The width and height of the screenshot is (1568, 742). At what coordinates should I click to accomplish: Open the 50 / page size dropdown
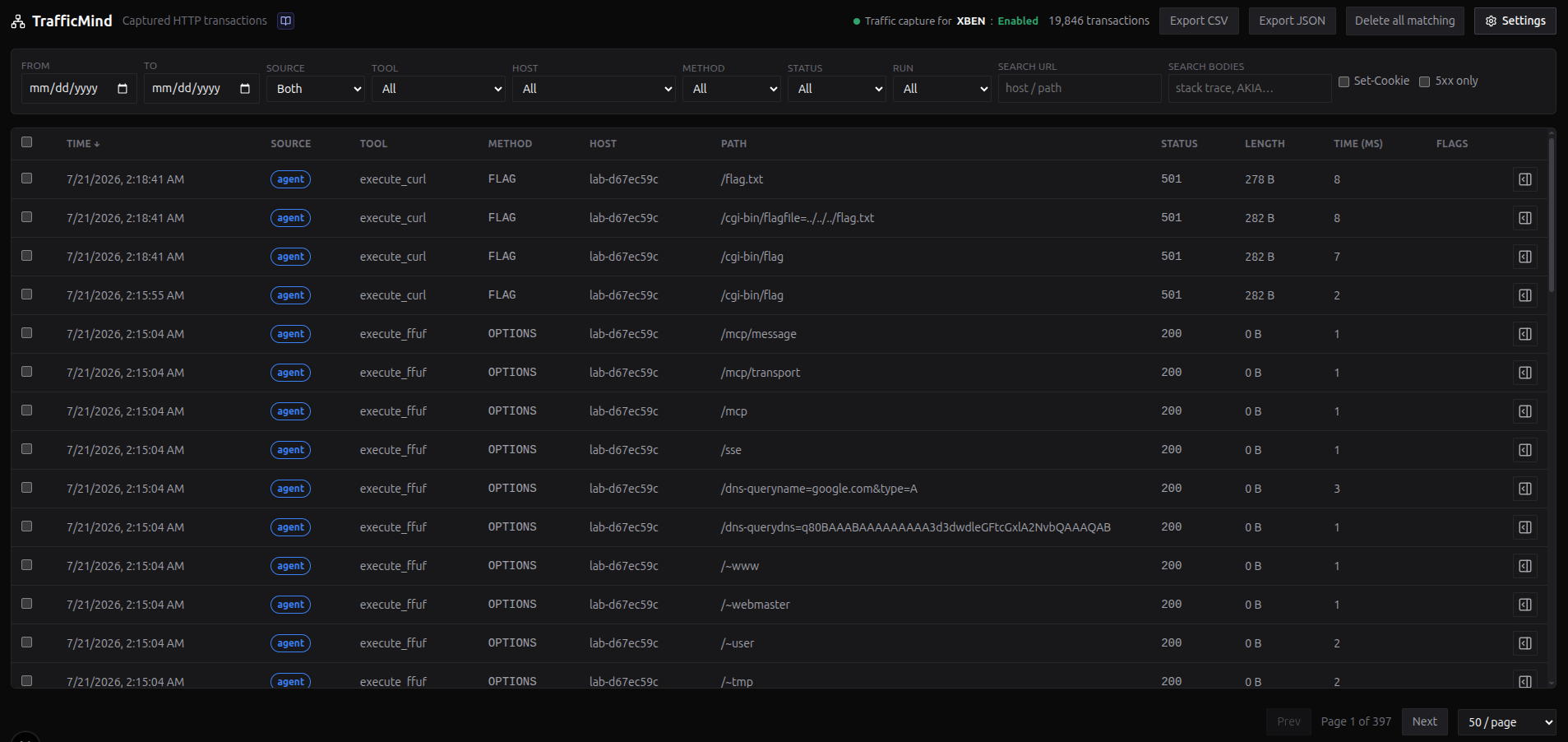[1506, 722]
